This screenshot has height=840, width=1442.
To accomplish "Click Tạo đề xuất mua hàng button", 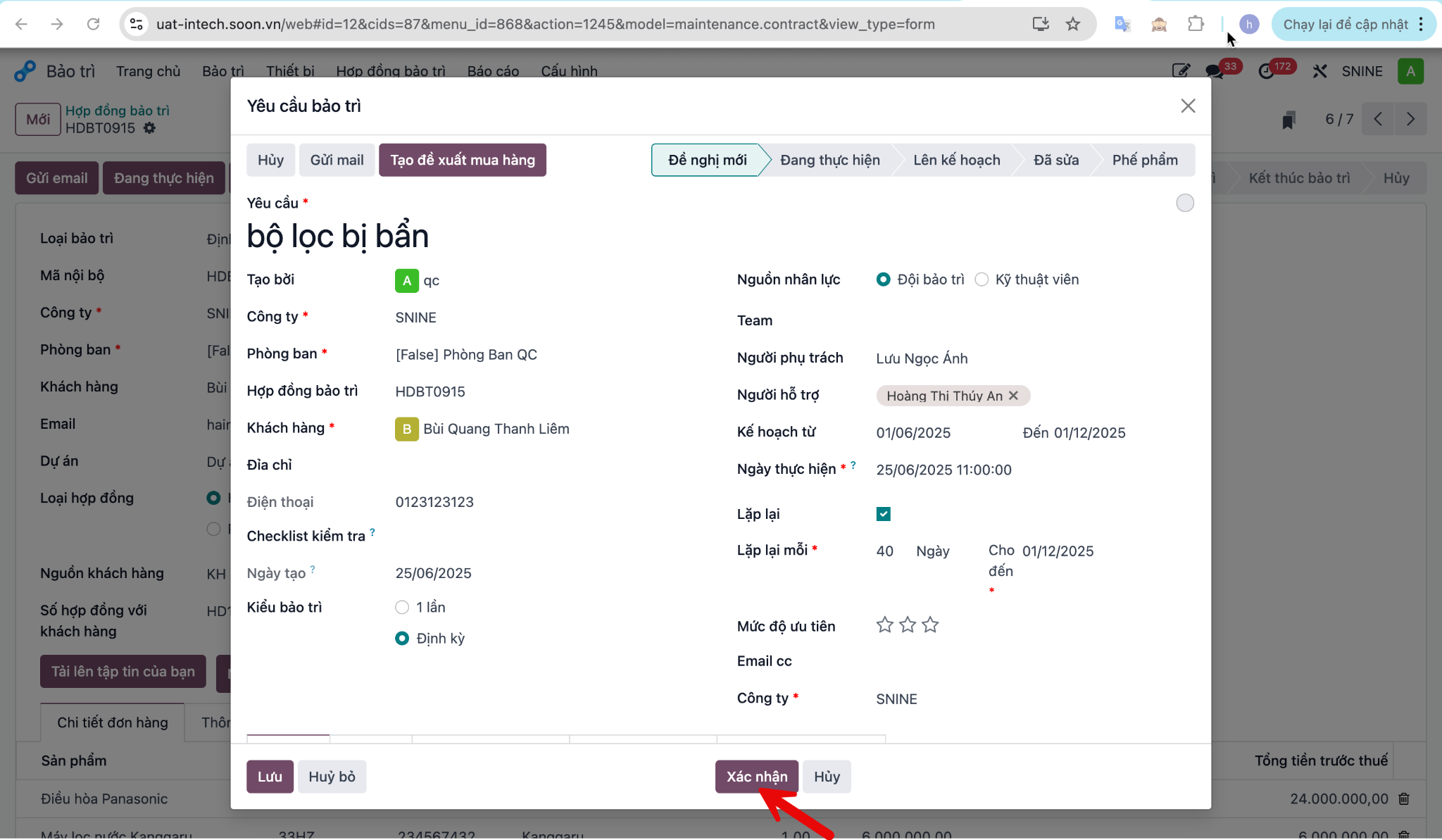I will (463, 160).
